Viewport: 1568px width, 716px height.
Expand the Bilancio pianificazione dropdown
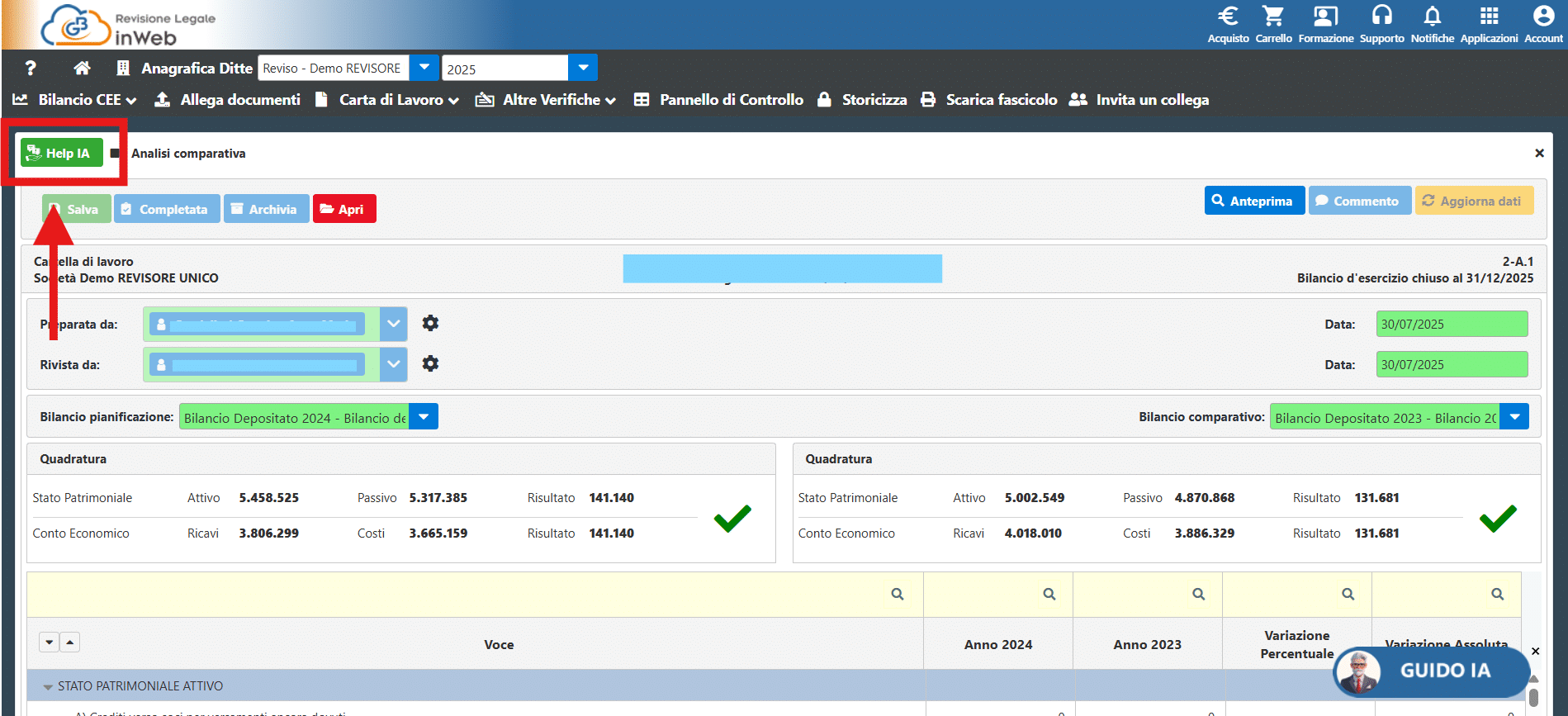tap(424, 417)
